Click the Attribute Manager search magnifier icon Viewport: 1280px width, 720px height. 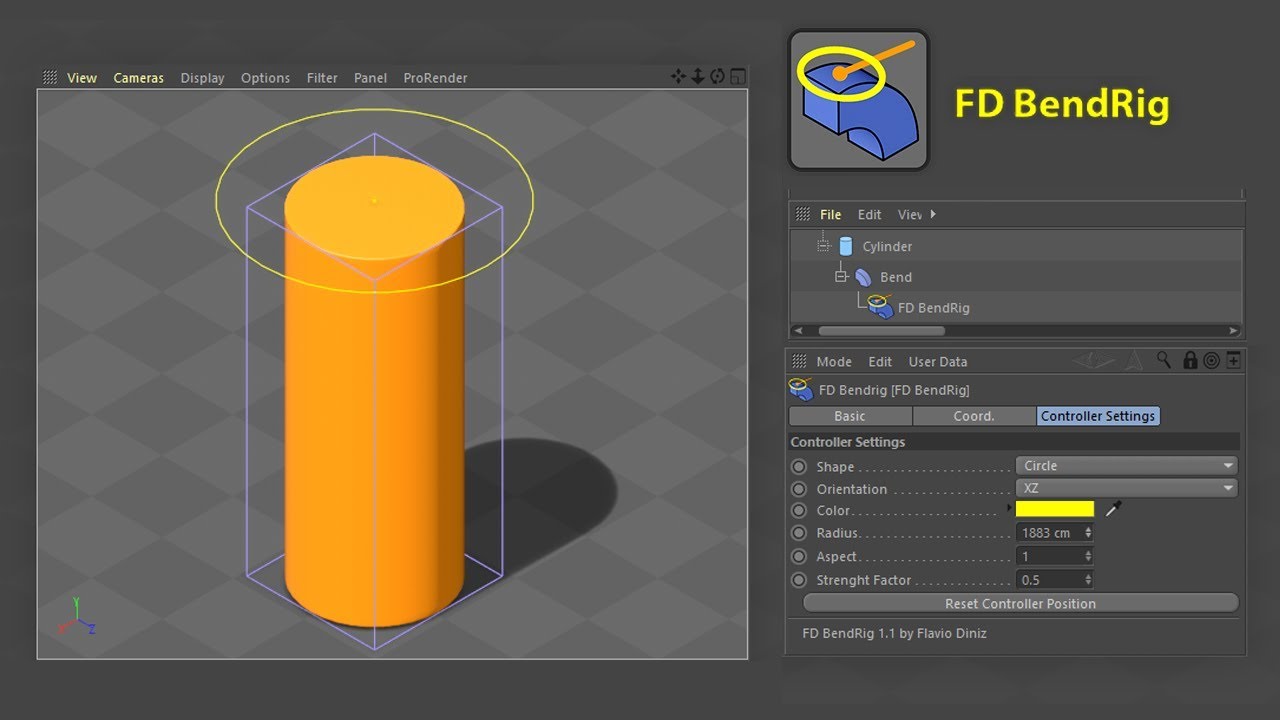[1164, 360]
